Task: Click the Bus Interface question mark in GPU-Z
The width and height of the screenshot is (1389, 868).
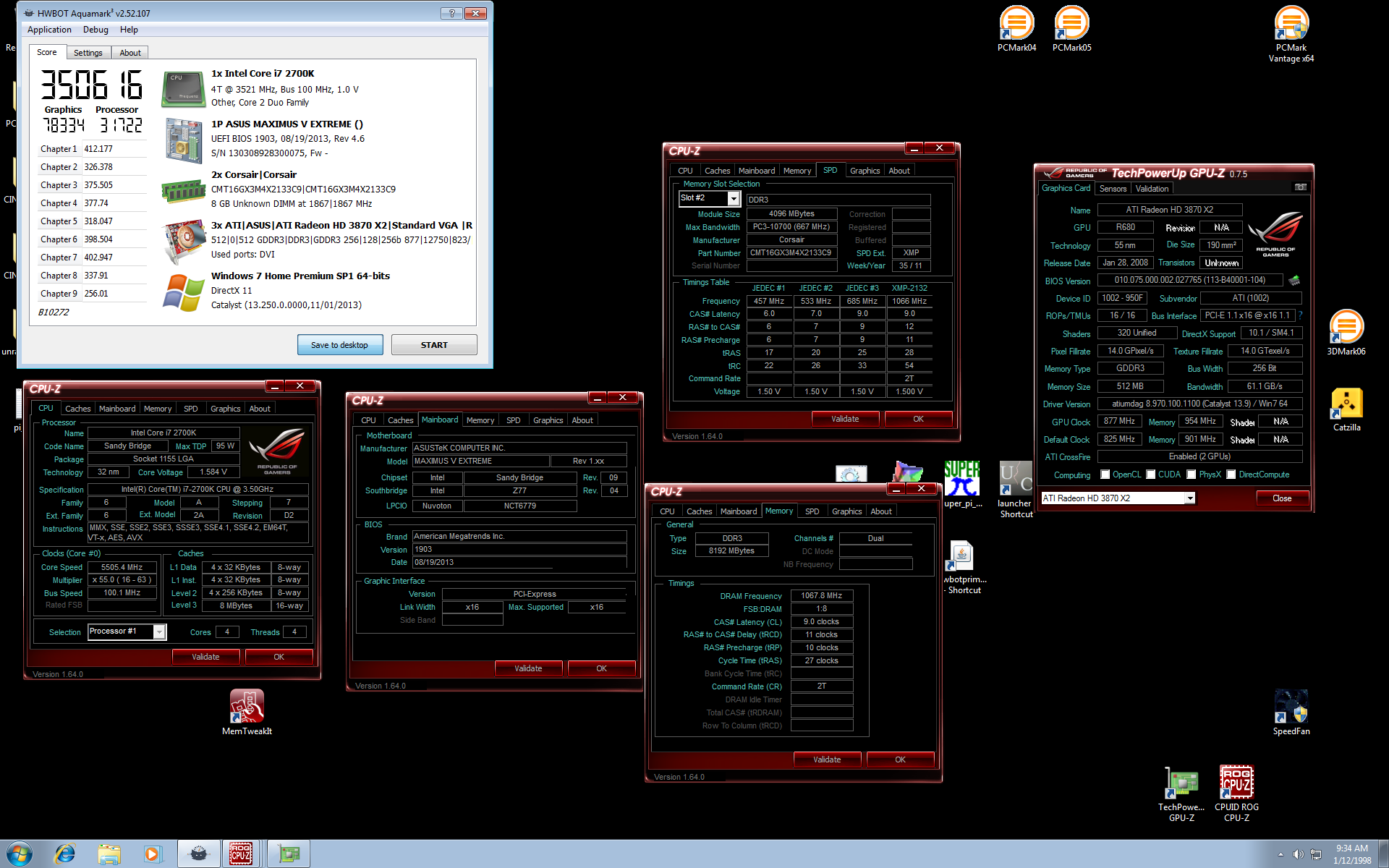Action: [1300, 315]
